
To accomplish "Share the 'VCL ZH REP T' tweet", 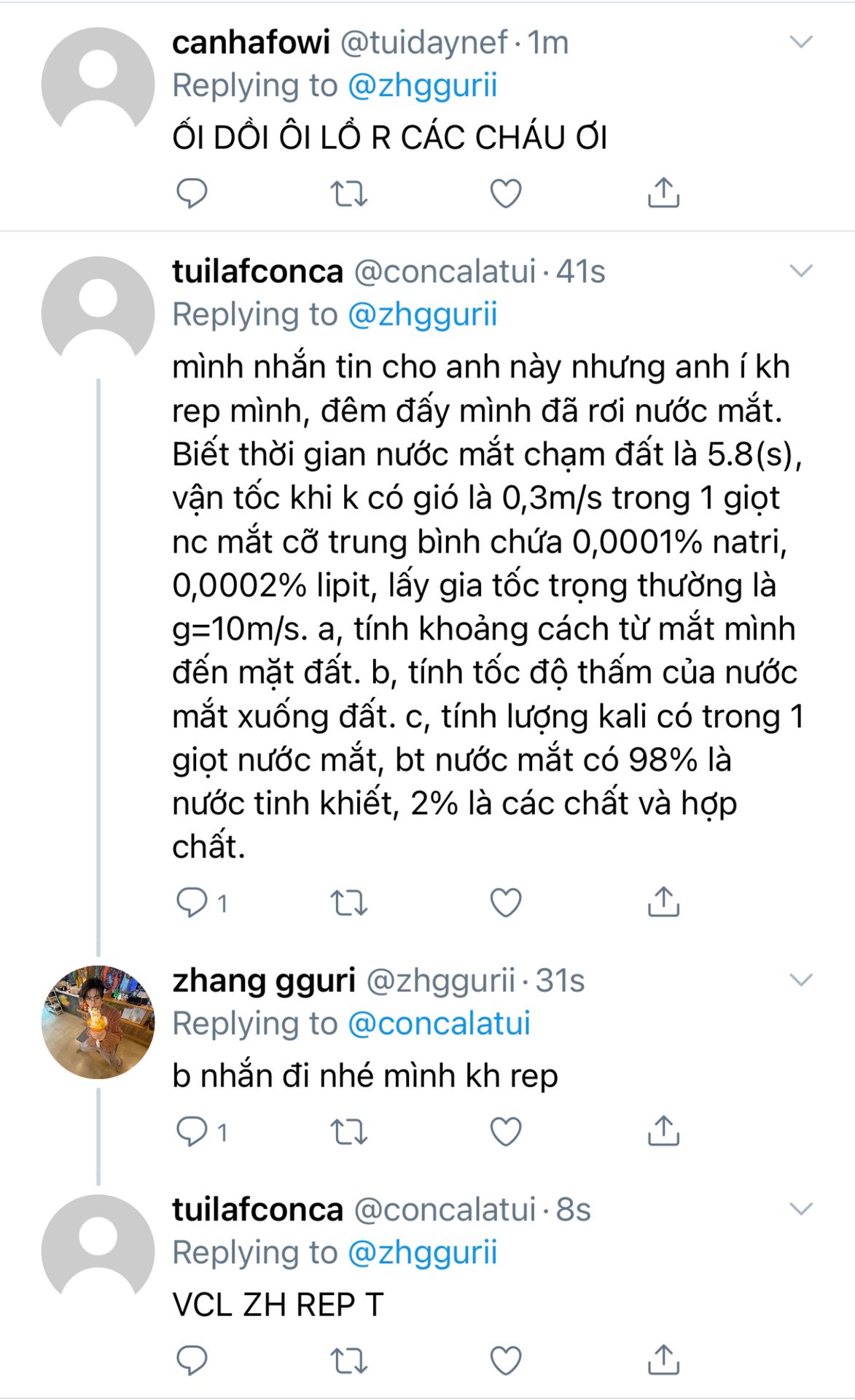I will [663, 1360].
